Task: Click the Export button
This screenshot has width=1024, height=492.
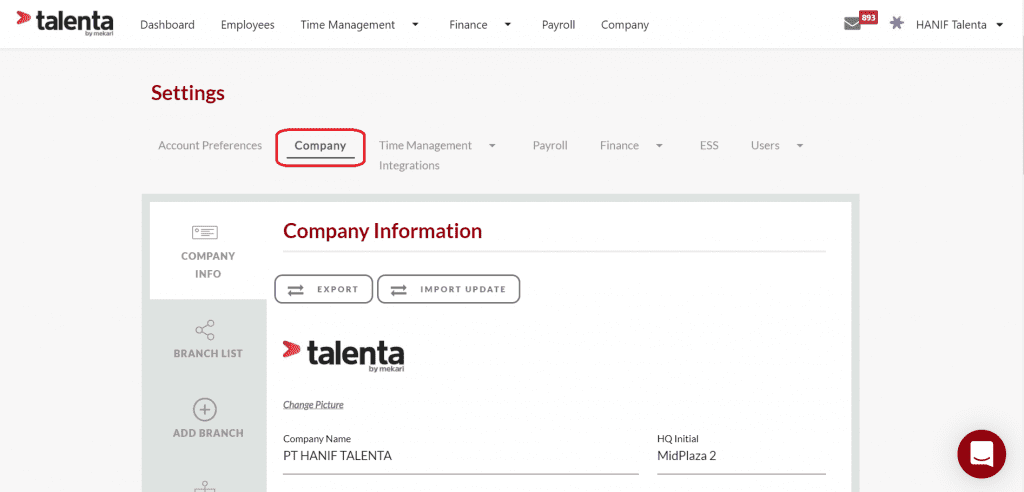Action: coord(324,289)
